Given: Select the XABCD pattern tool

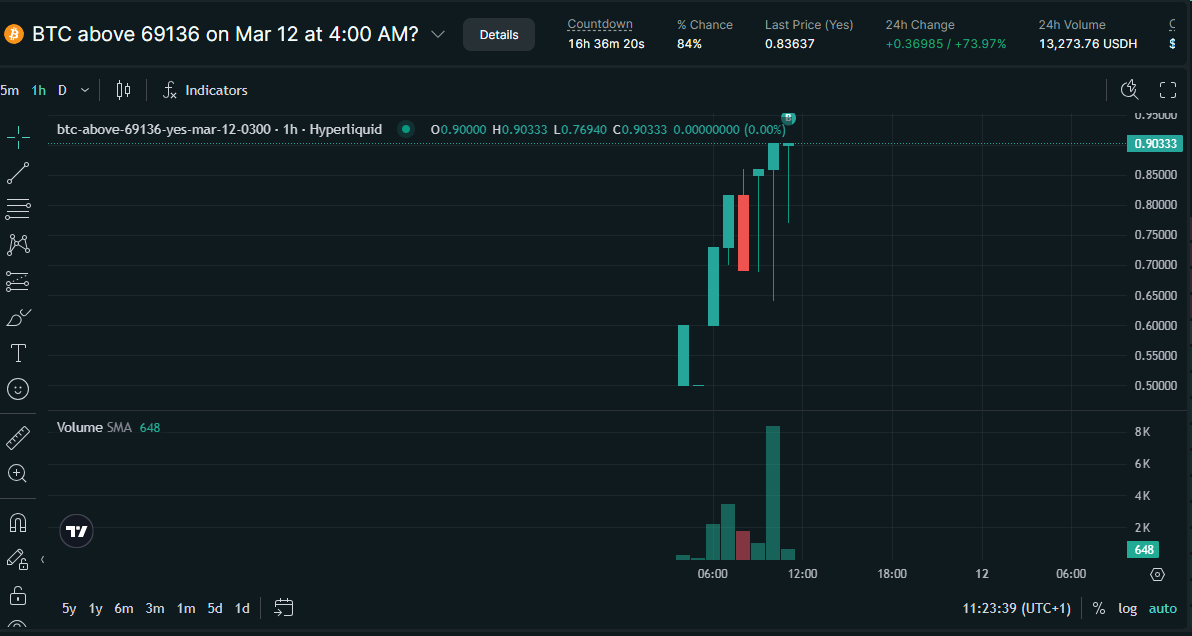Looking at the screenshot, I should [17, 245].
